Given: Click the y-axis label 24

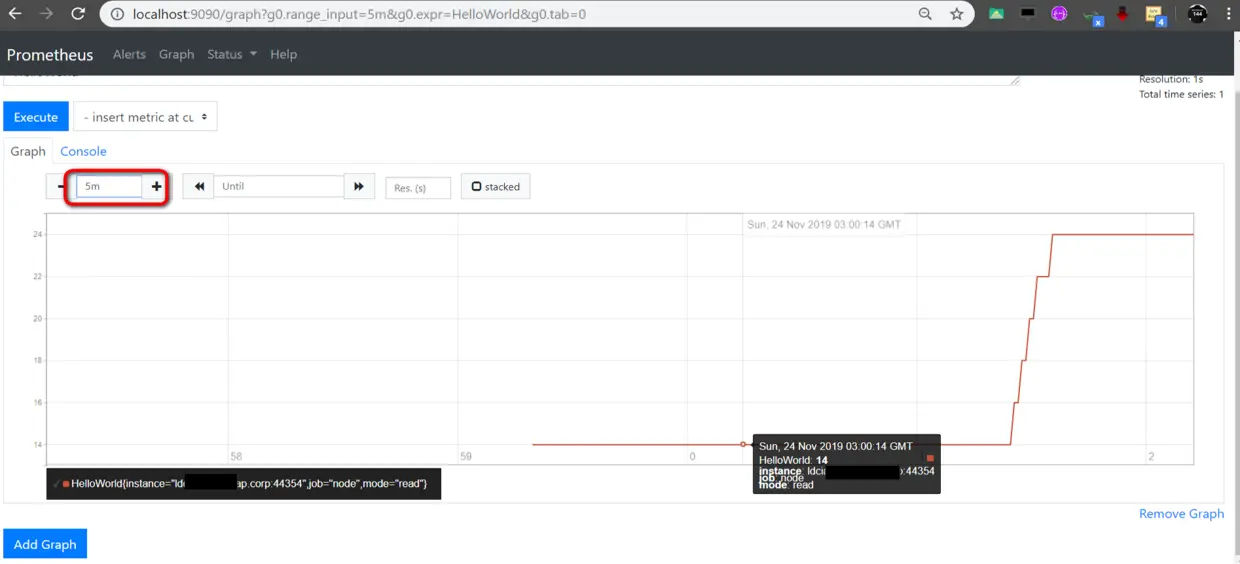Looking at the screenshot, I should (37, 234).
